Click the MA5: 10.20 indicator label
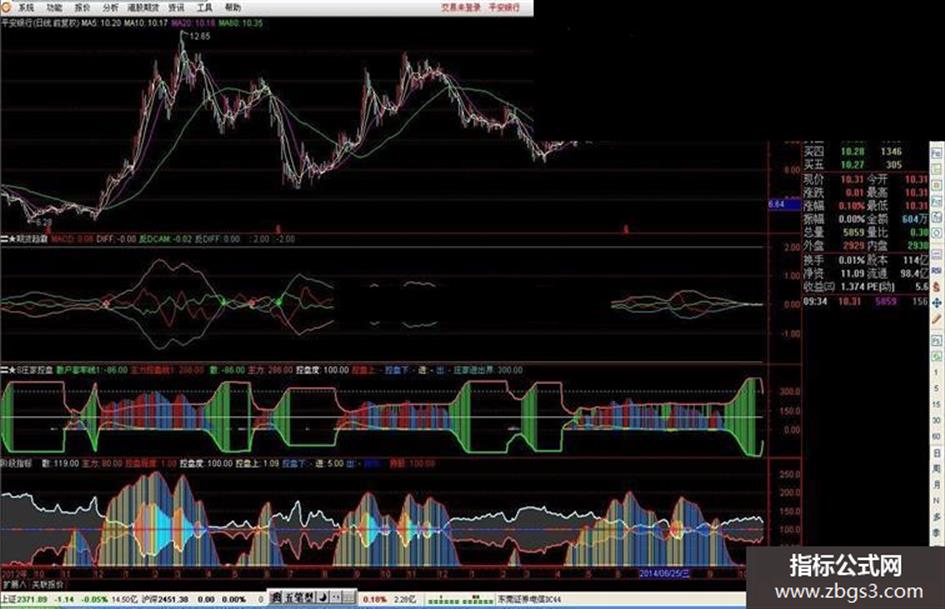This screenshot has height=609, width=945. pos(101,23)
